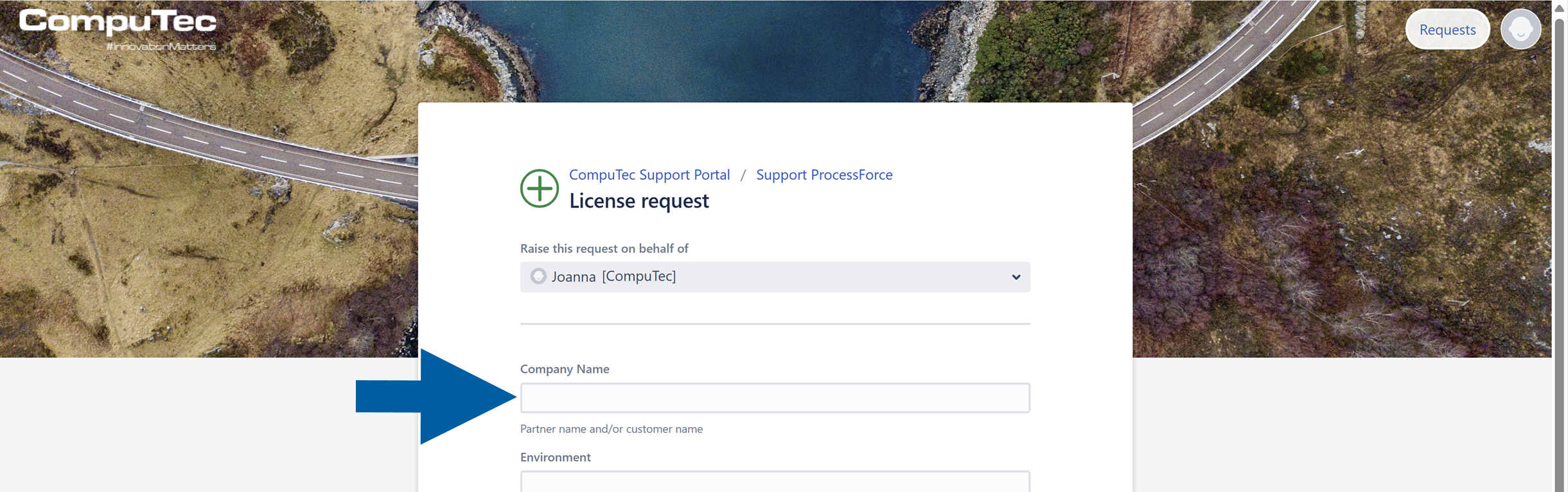Click the page vertical scrollbar
The width and height of the screenshot is (1568, 492).
coord(1559,257)
